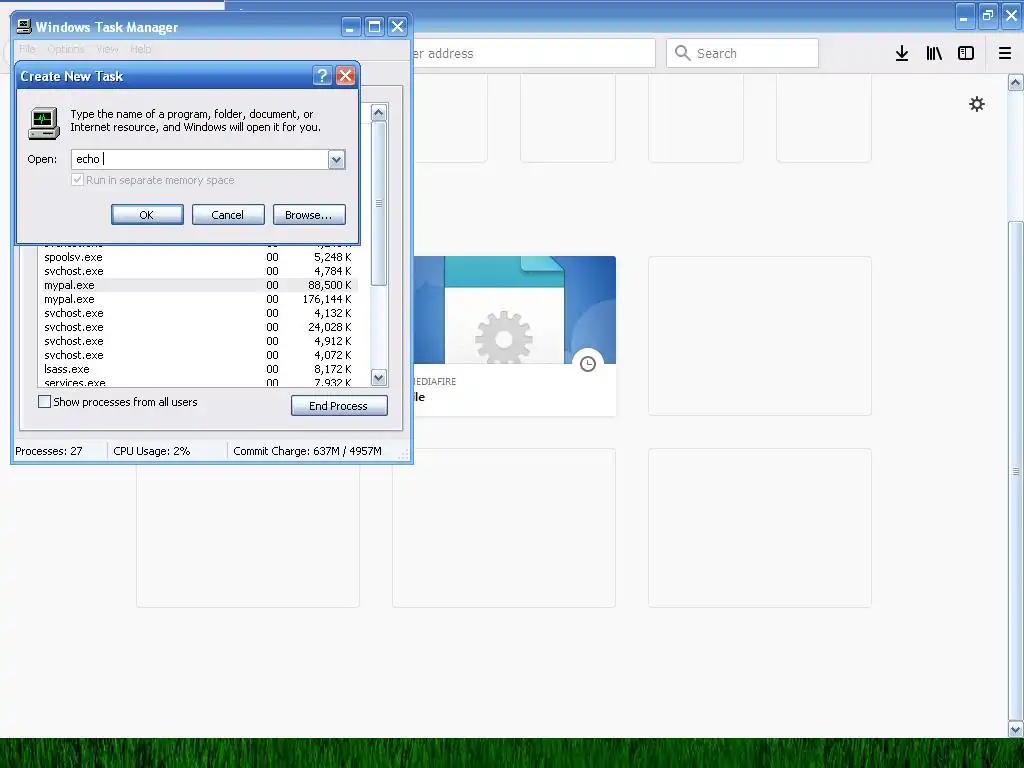Select svchost.exe row with 4,784 K
1024x768 pixels.
pos(198,271)
